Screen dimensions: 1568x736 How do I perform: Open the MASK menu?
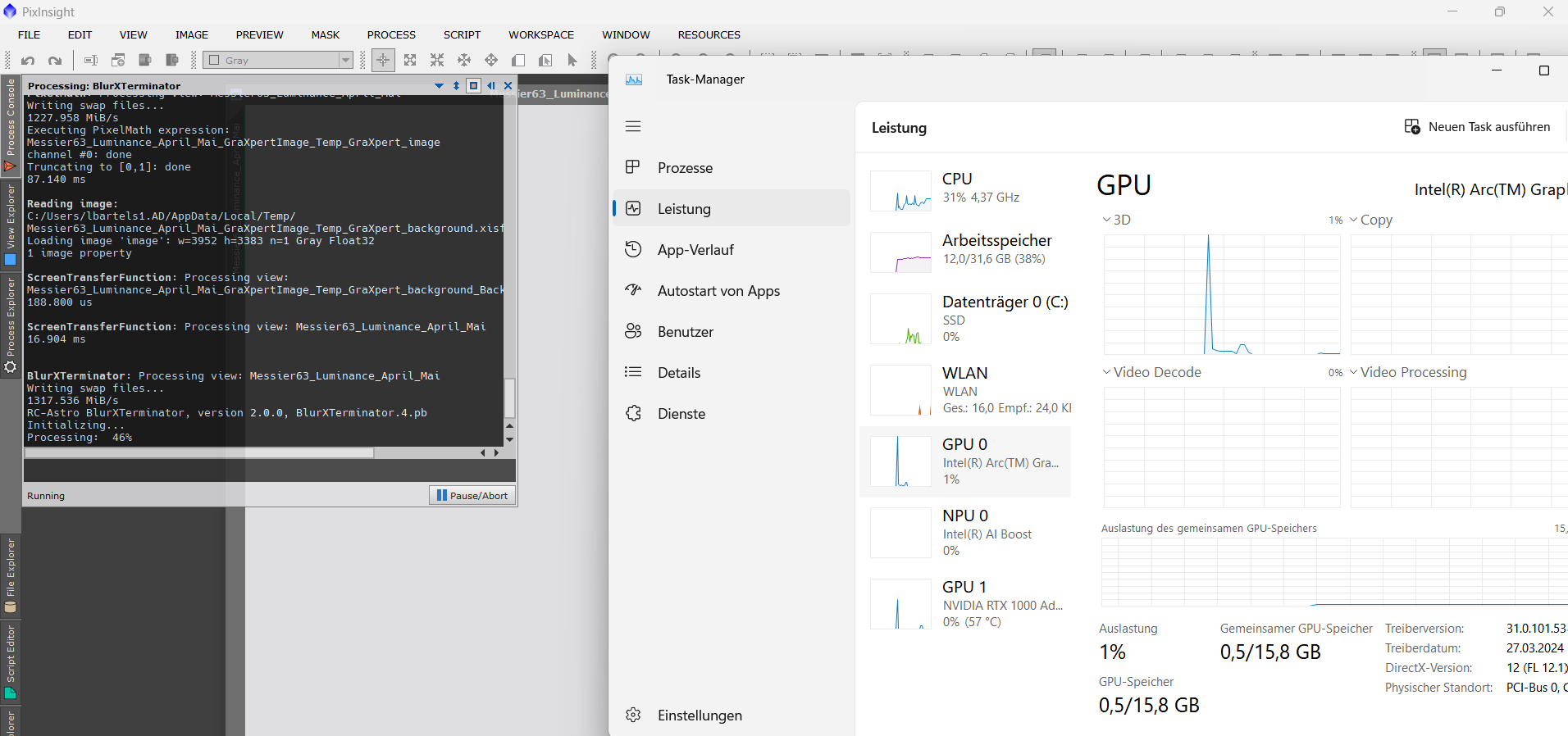pyautogui.click(x=326, y=34)
